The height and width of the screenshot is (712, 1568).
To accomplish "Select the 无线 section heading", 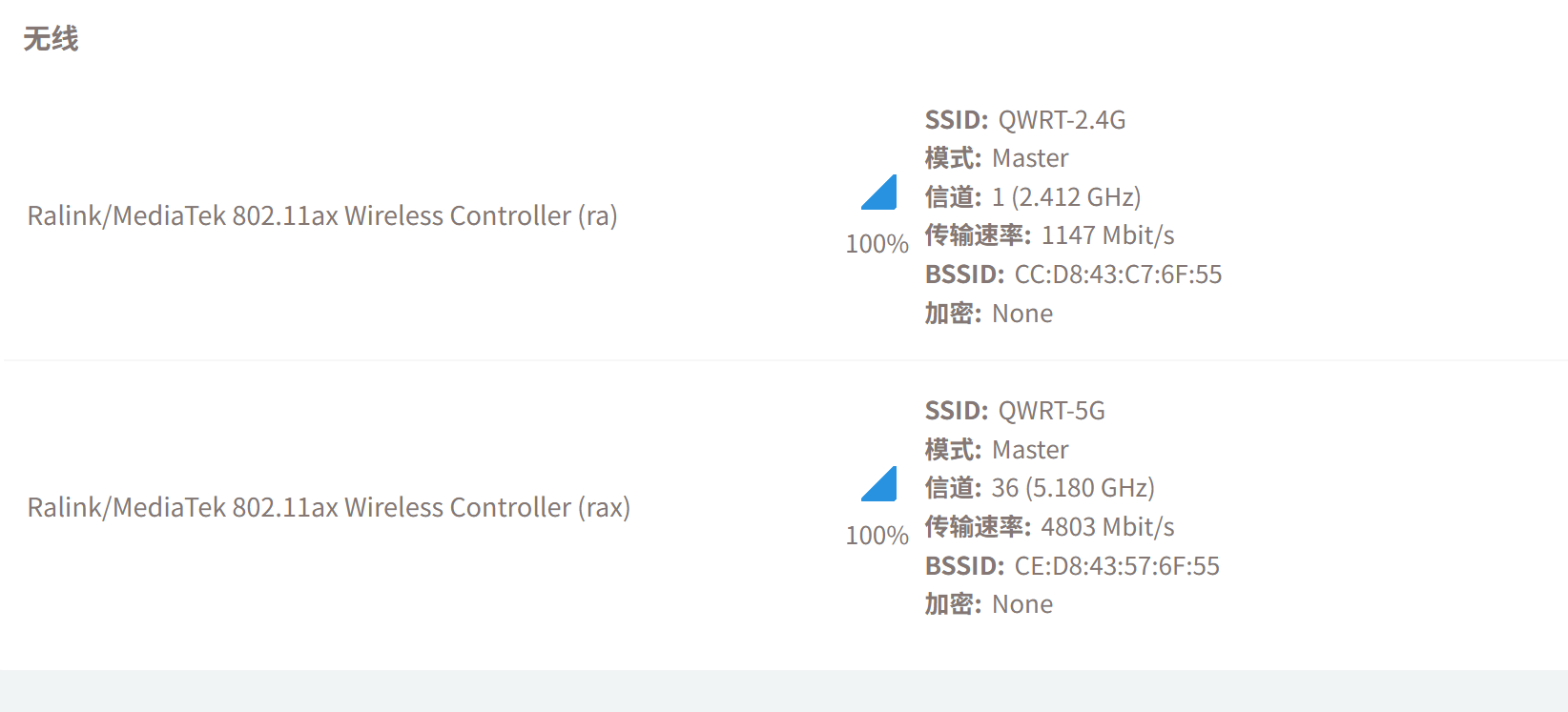I will tap(51, 39).
